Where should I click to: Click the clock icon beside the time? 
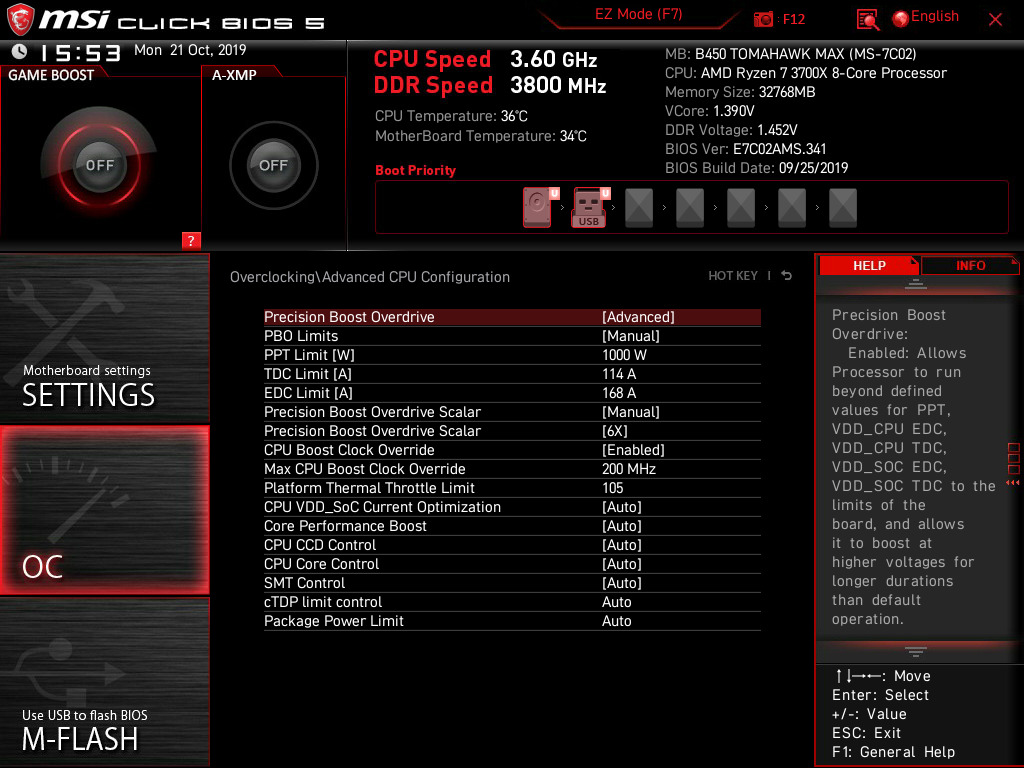click(20, 51)
